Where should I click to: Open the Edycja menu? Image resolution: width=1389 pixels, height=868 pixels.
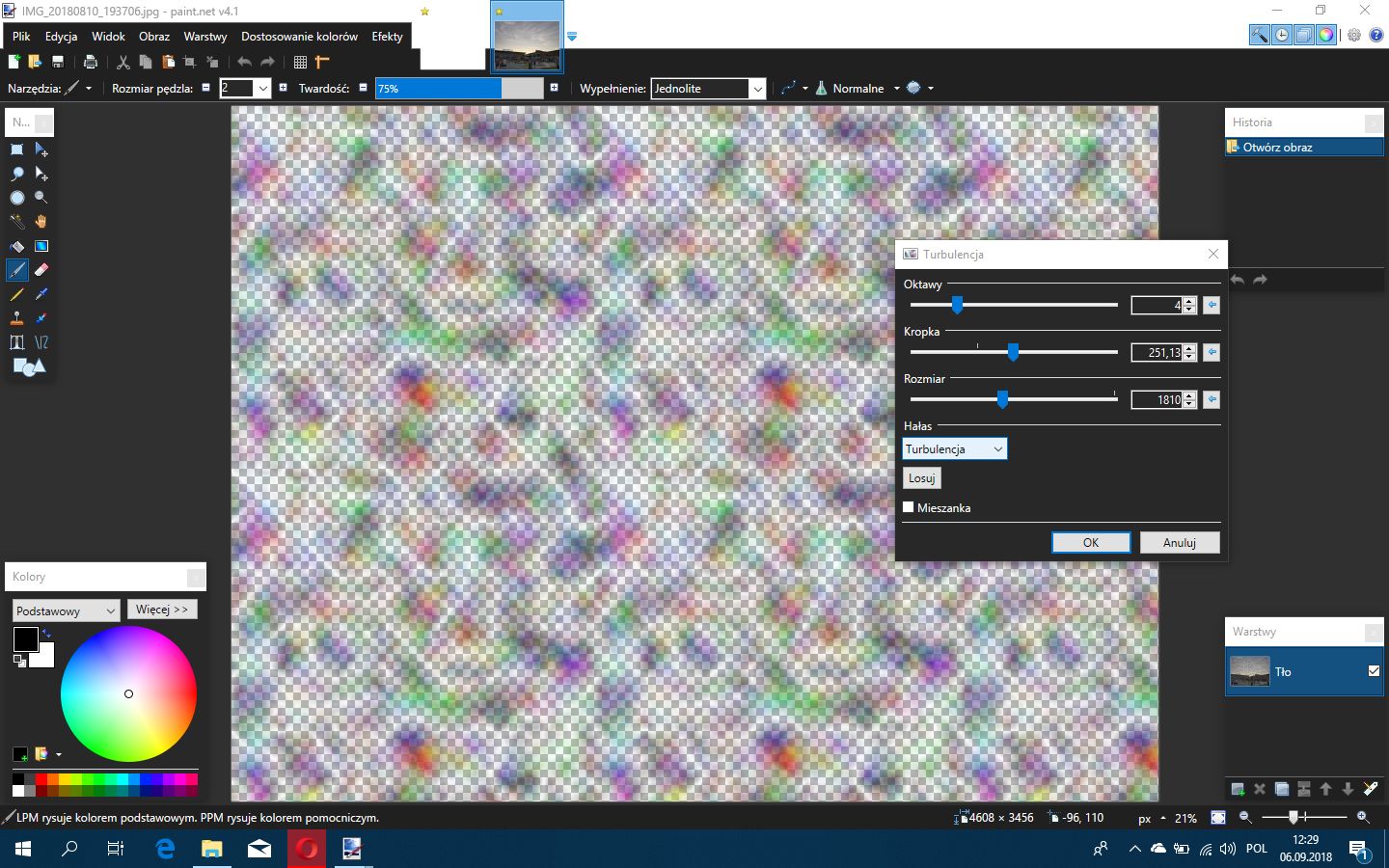tap(61, 36)
